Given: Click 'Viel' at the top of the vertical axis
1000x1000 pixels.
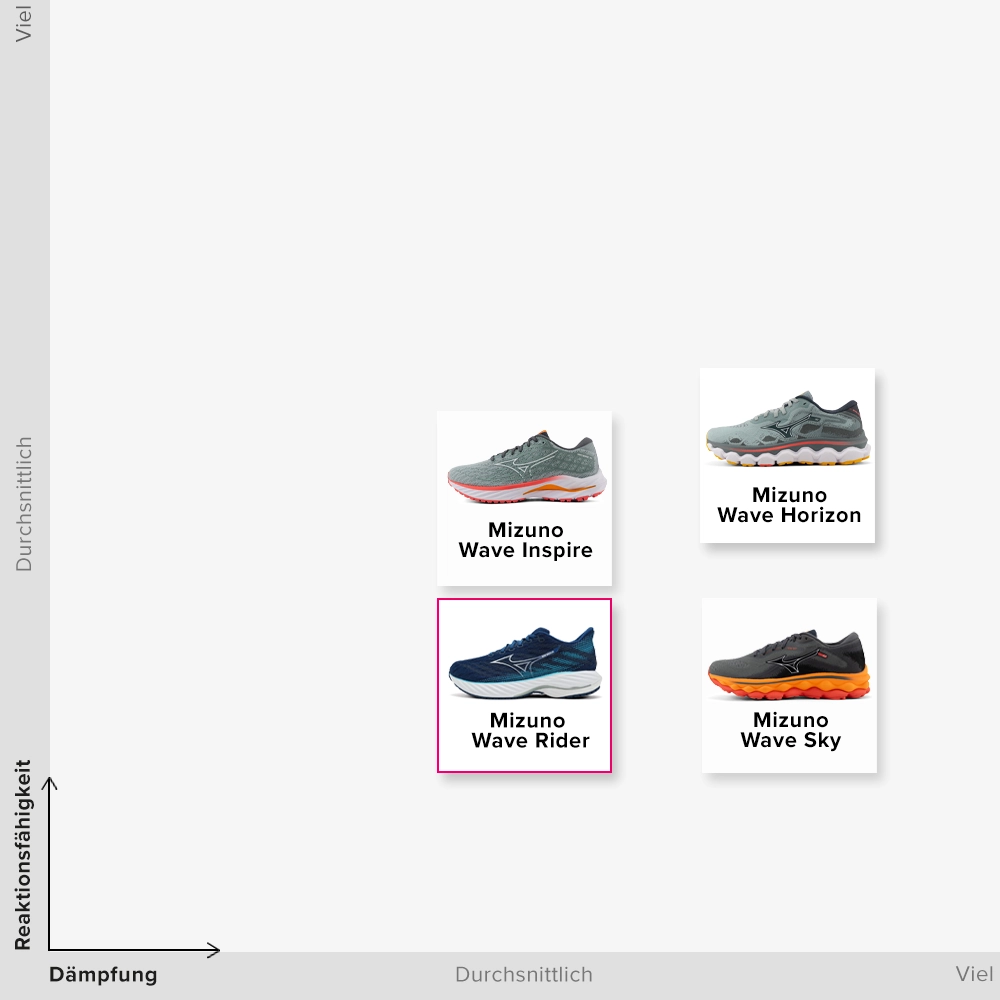Looking at the screenshot, I should [x=24, y=23].
